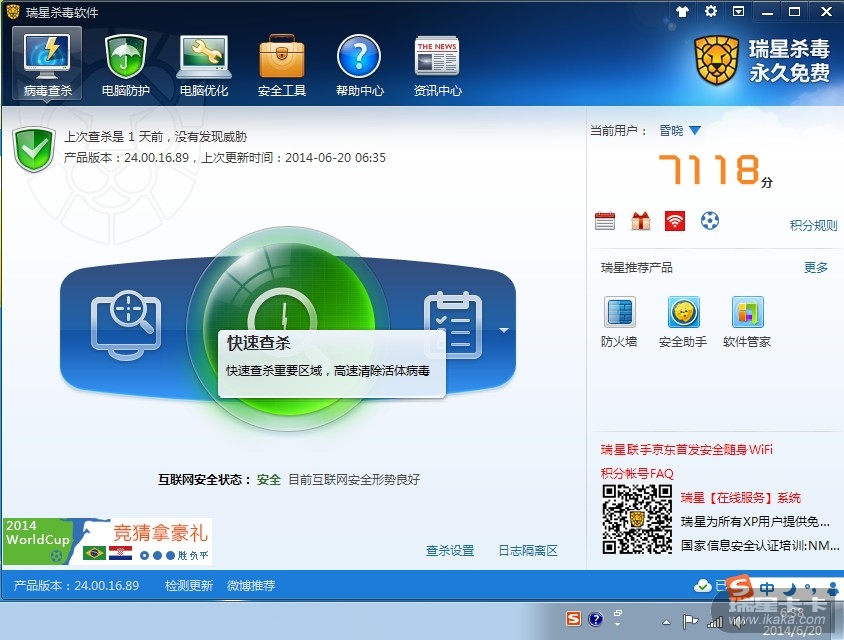This screenshot has height=640, width=844.
Task: Click the red WiFi icon
Action: point(675,221)
